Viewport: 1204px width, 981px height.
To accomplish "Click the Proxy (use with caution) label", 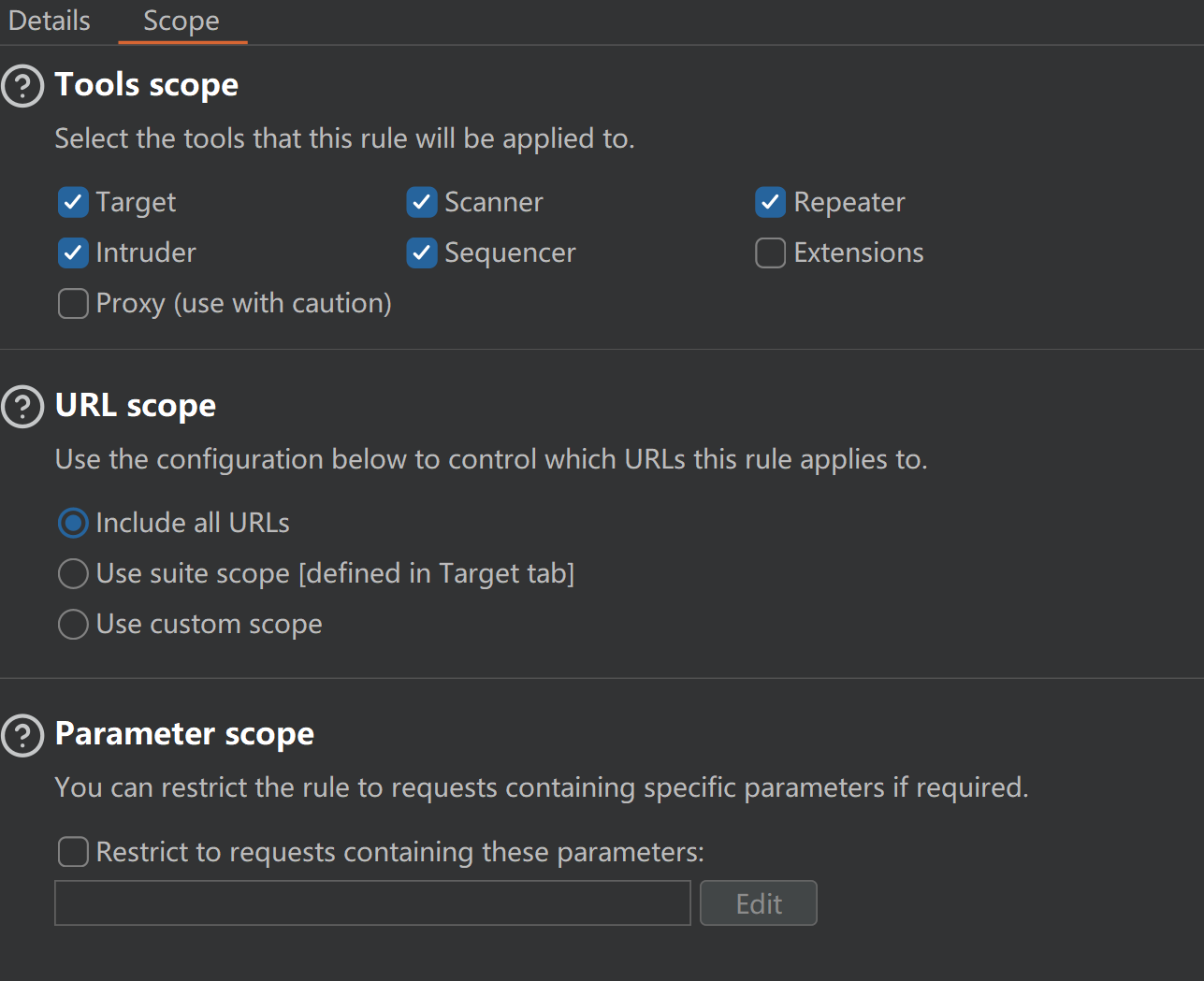I will pos(243,303).
